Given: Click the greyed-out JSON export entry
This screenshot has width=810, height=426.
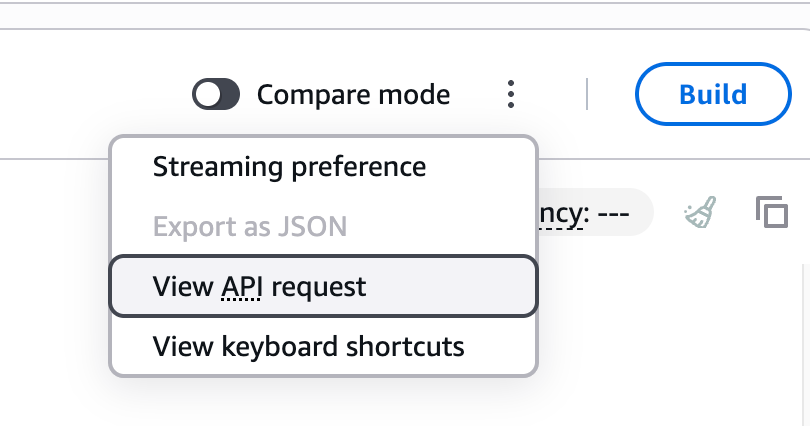Looking at the screenshot, I should tap(249, 227).
